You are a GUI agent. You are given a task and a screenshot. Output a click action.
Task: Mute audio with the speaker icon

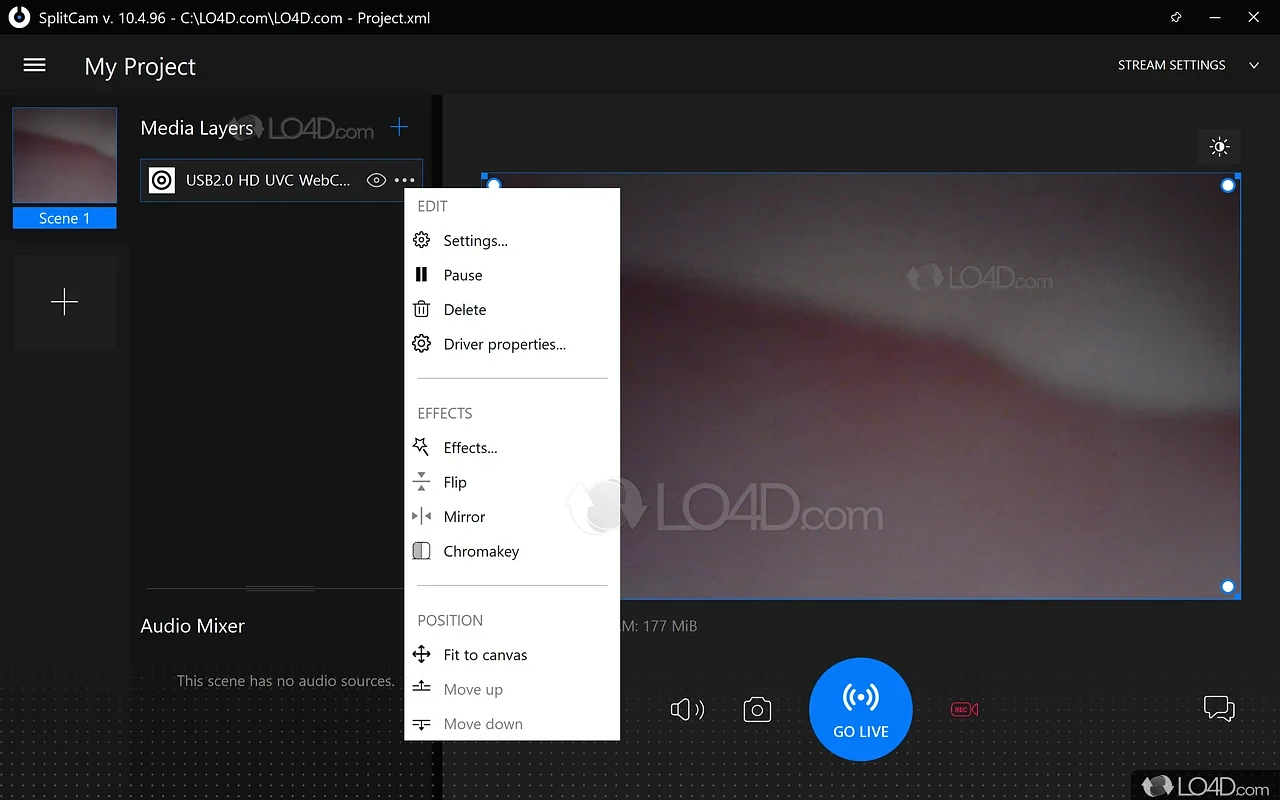coord(686,710)
